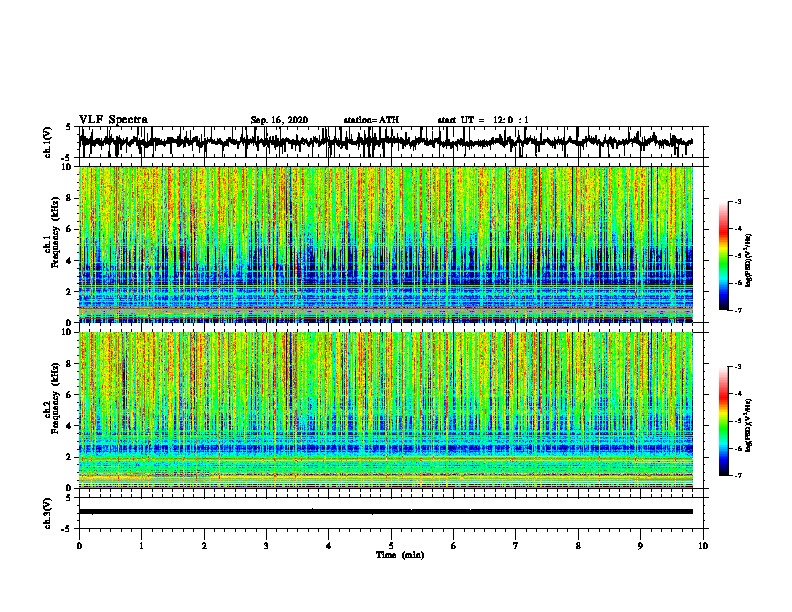Click time axis tick label "8"
The width and height of the screenshot is (792, 612).
(x=578, y=546)
